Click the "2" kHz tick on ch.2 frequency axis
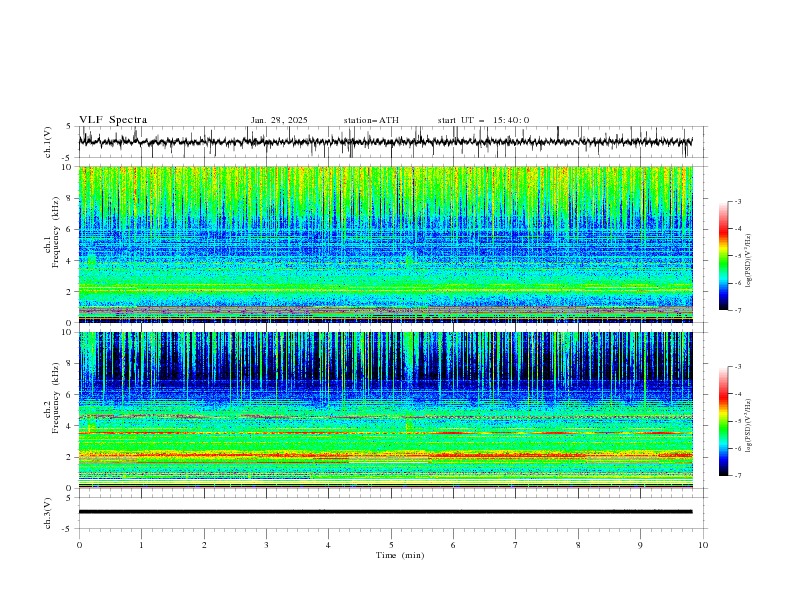Screen dimensions: 792x612 click(x=71, y=457)
